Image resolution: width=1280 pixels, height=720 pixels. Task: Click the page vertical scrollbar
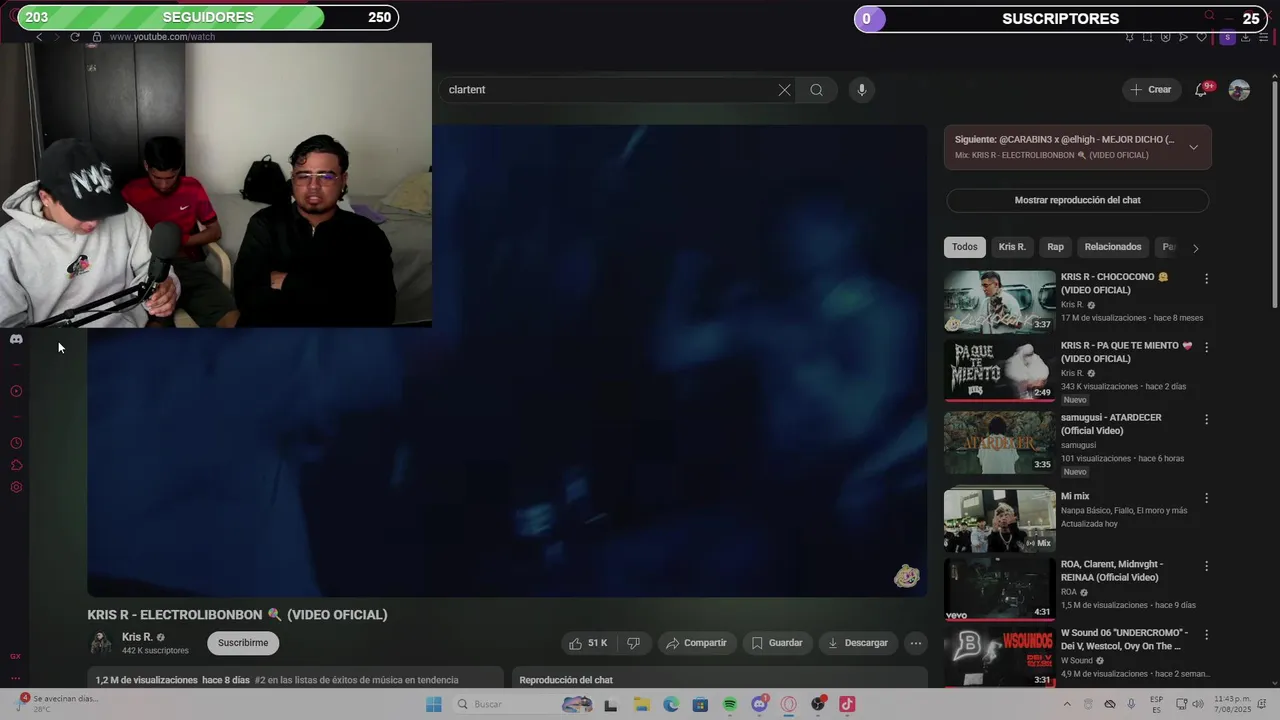[x=1275, y=195]
